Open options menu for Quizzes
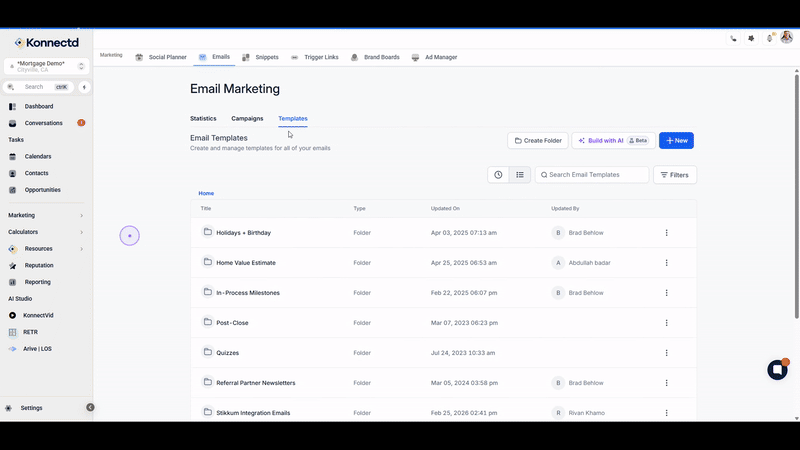Screen dimensions: 800x450 click(x=666, y=353)
